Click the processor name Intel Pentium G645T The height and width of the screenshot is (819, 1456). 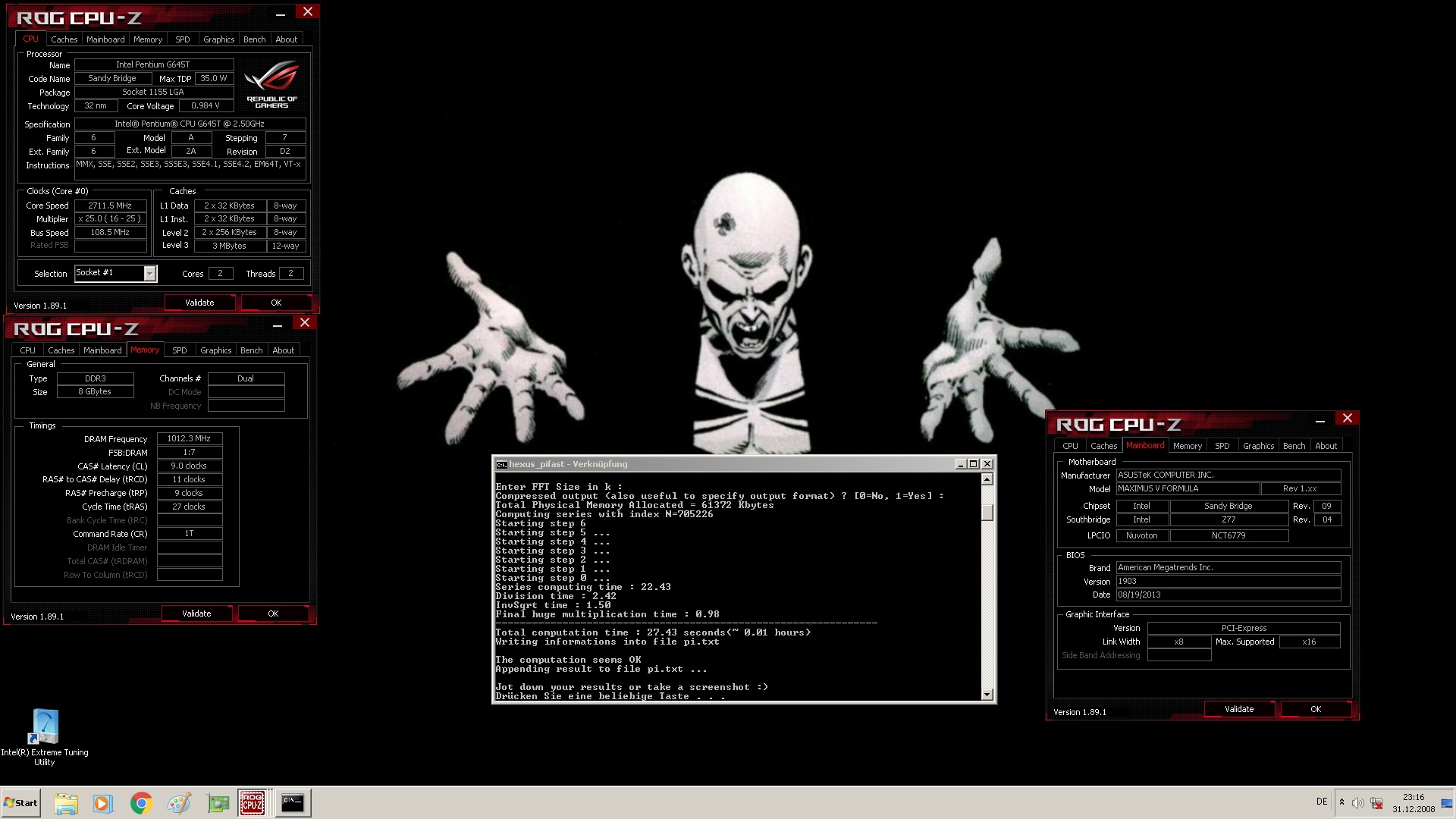point(154,65)
